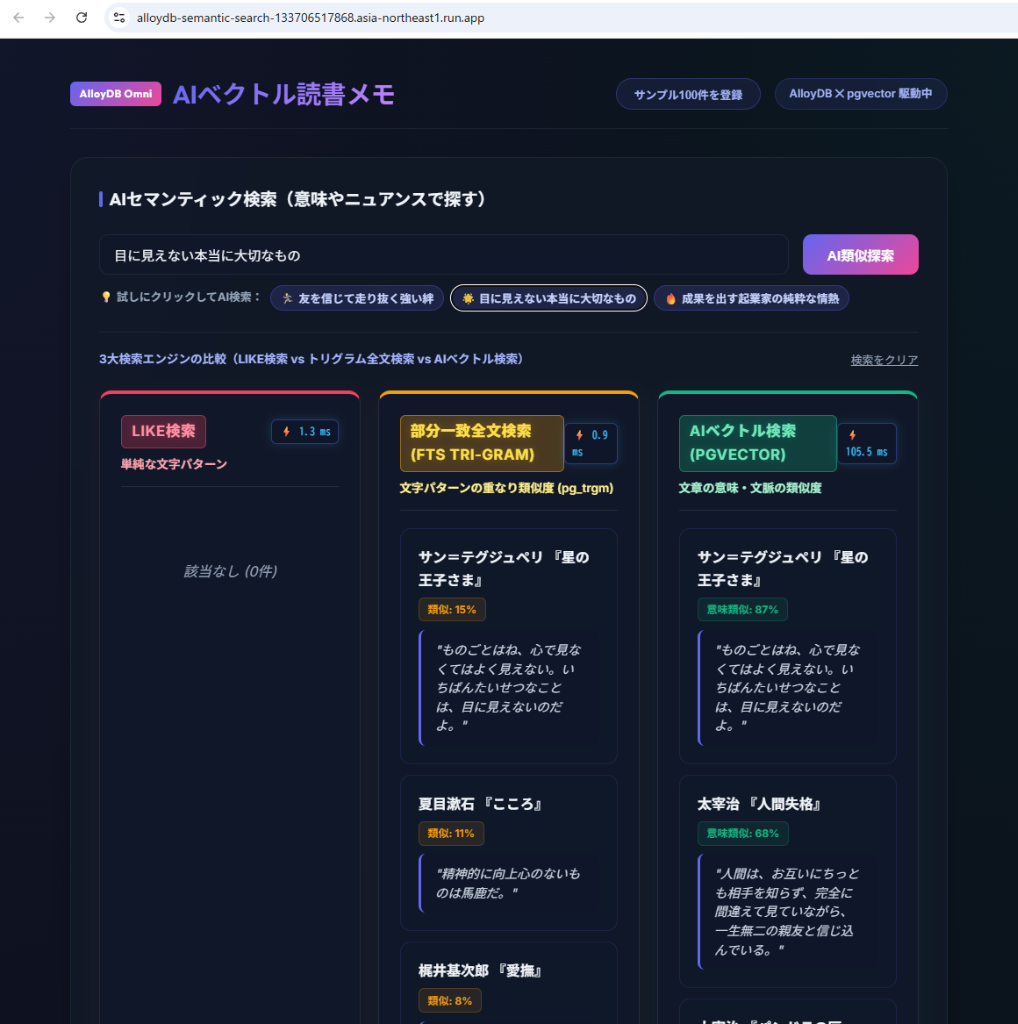1018x1024 pixels.
Task: Click the 意味類似: 68% score badge
Action: pos(743,833)
